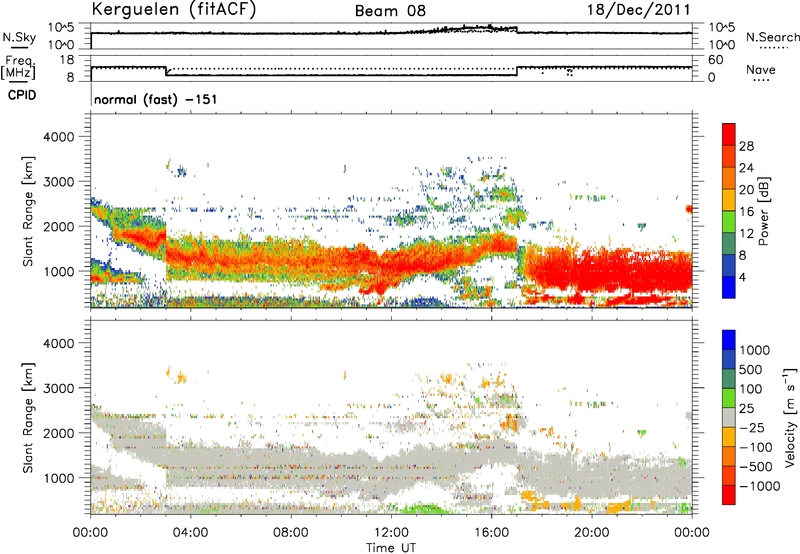Click the 'Kerguelen (fitACF)' title text
Screen dimensions: 800x554
click(173, 10)
